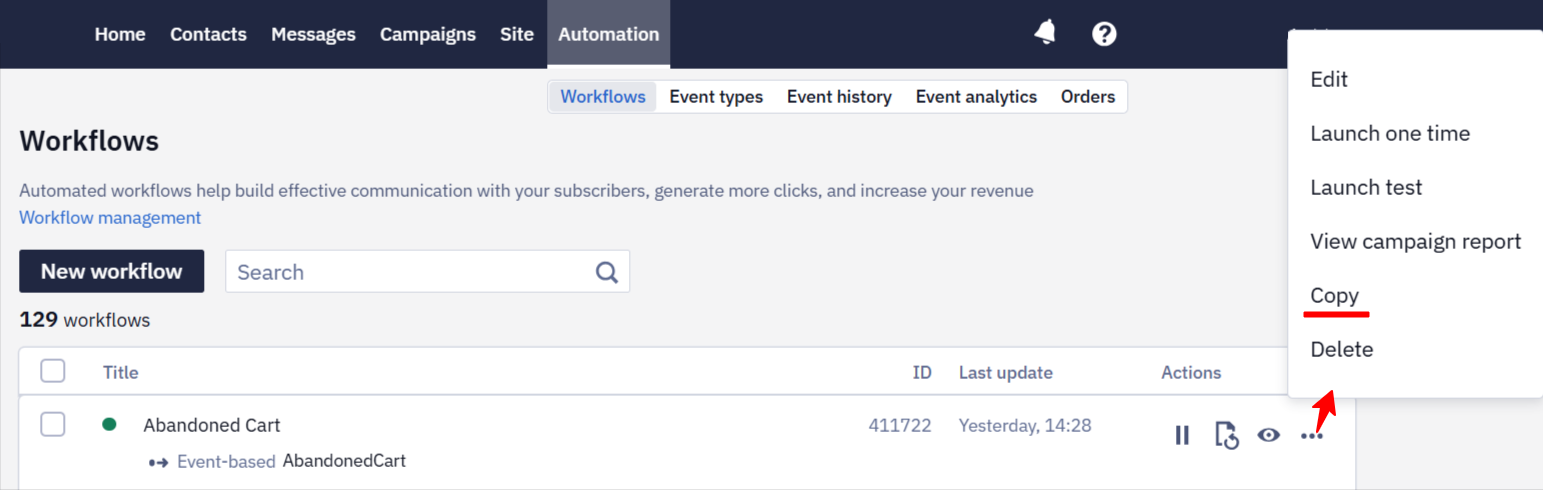
Task: Pause the Abandoned Cart workflow
Action: (1182, 435)
